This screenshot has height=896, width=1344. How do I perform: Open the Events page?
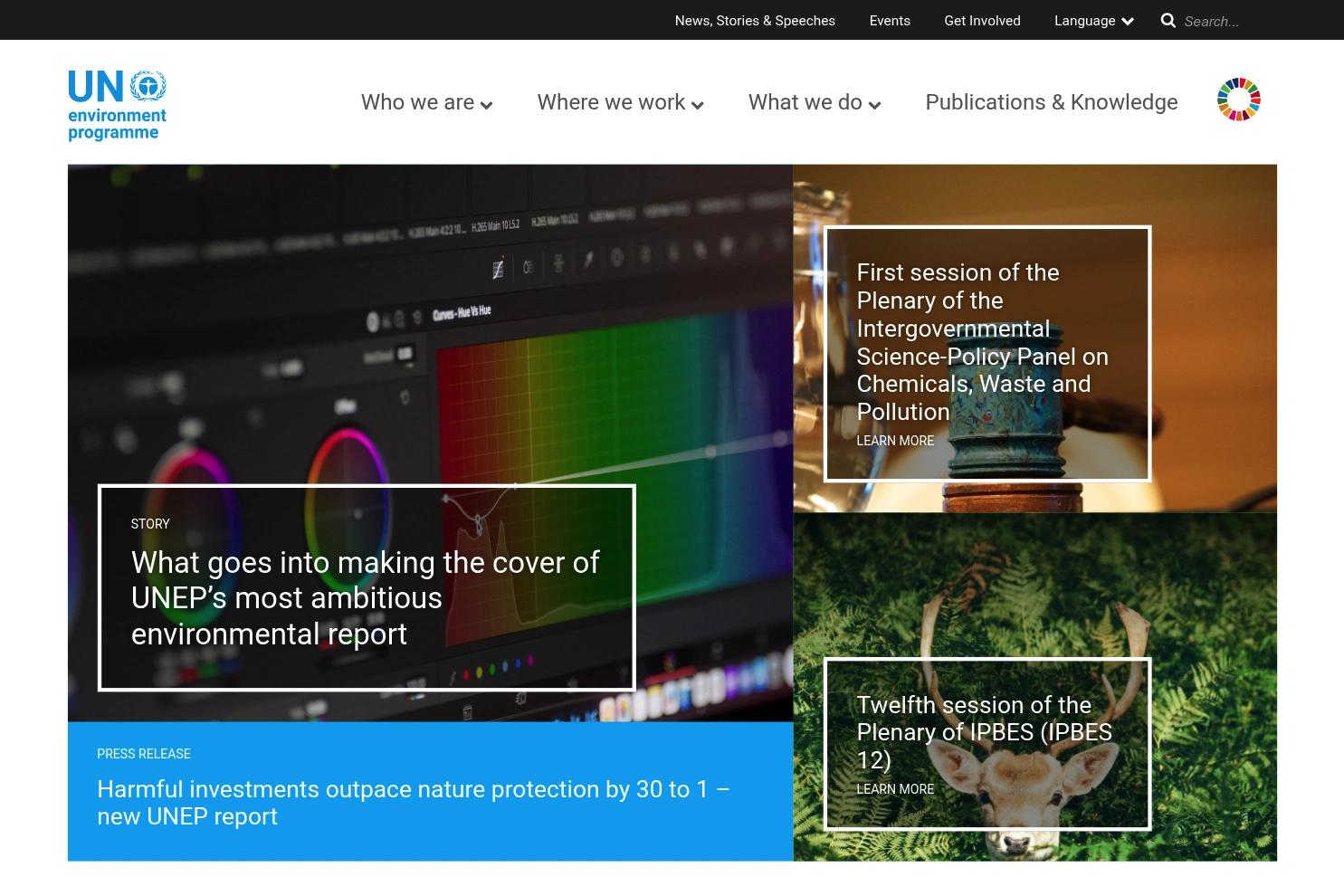point(890,21)
